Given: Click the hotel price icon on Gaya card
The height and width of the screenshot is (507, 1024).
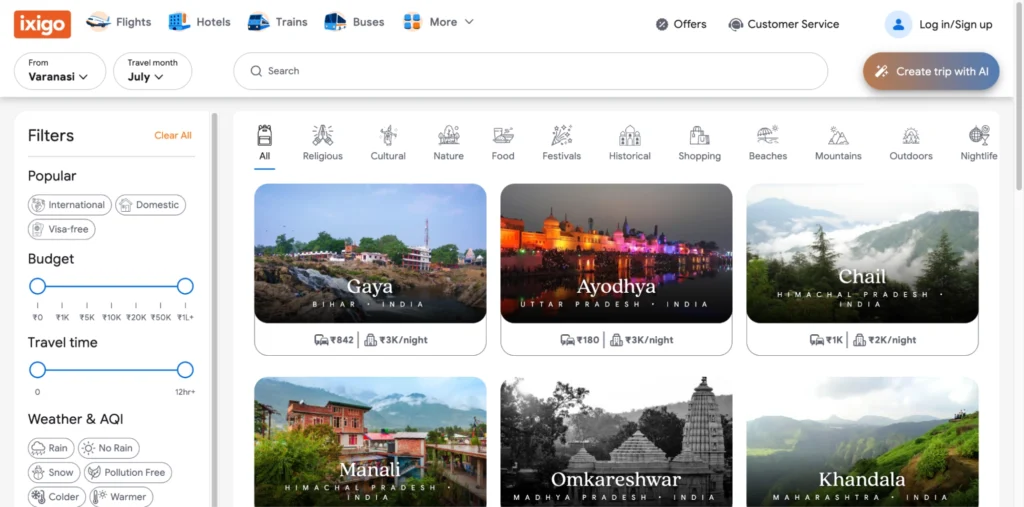Looking at the screenshot, I should tap(371, 340).
